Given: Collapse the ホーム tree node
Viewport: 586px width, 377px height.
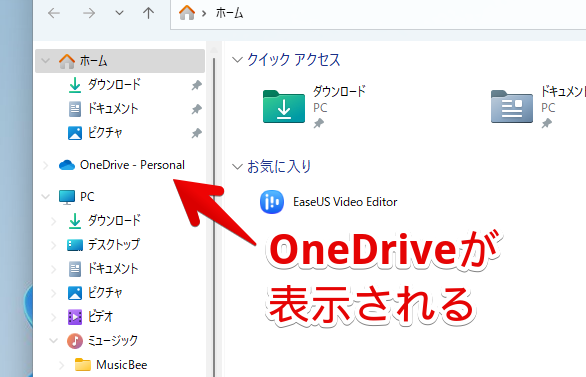Looking at the screenshot, I should 46,61.
